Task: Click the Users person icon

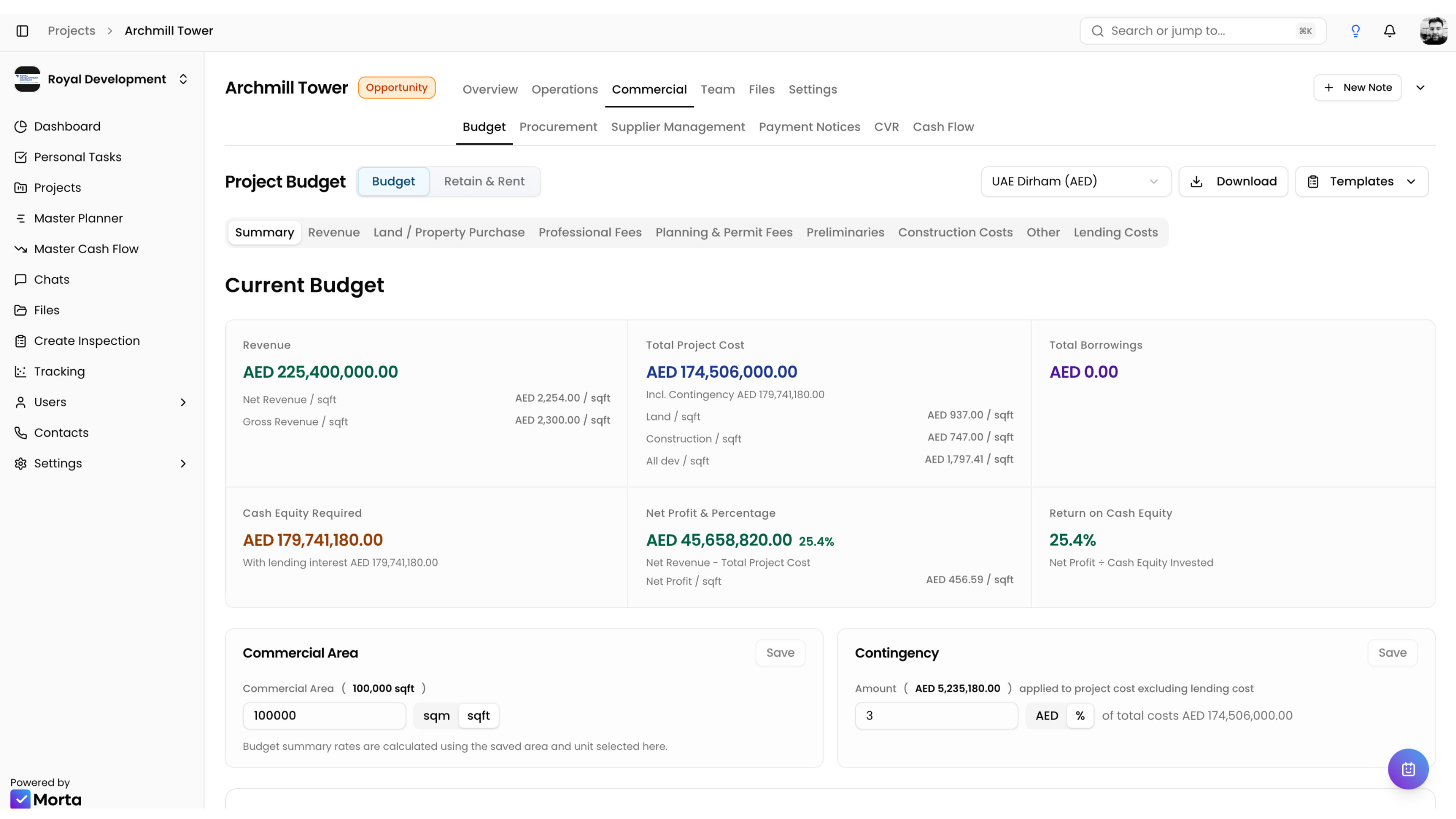Action: coord(21,402)
